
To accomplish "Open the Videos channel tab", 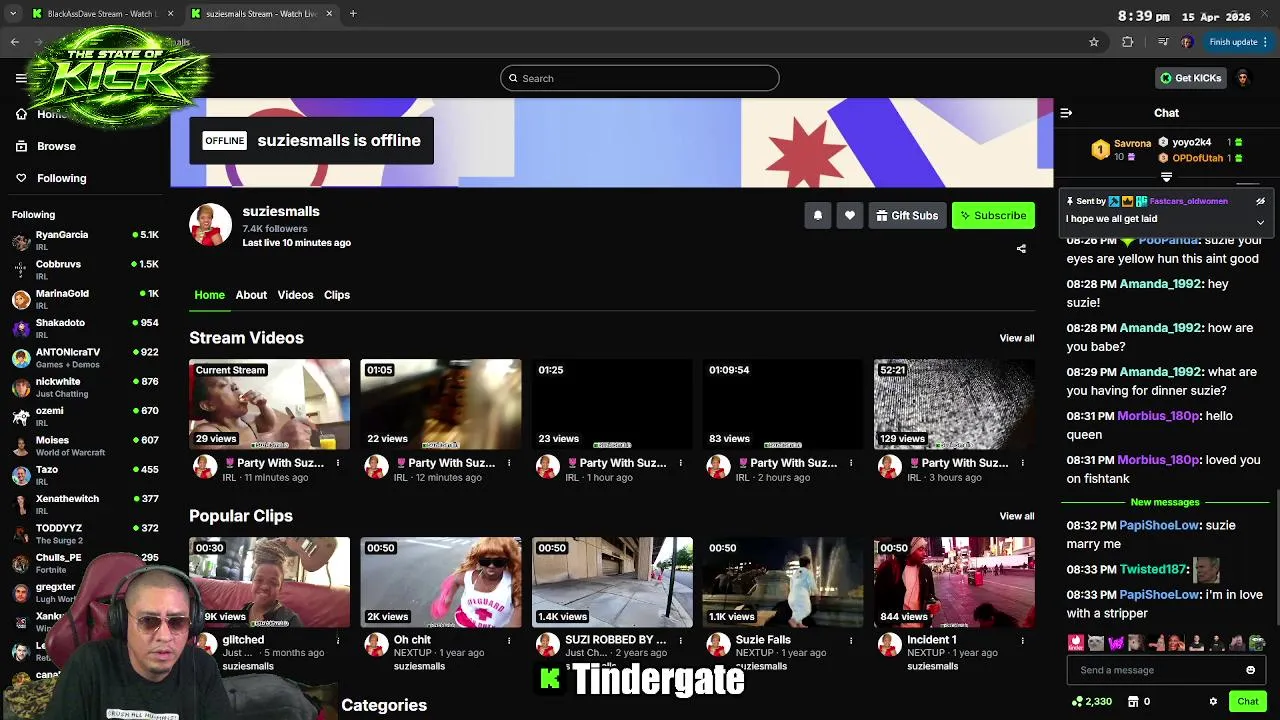I will coord(295,295).
